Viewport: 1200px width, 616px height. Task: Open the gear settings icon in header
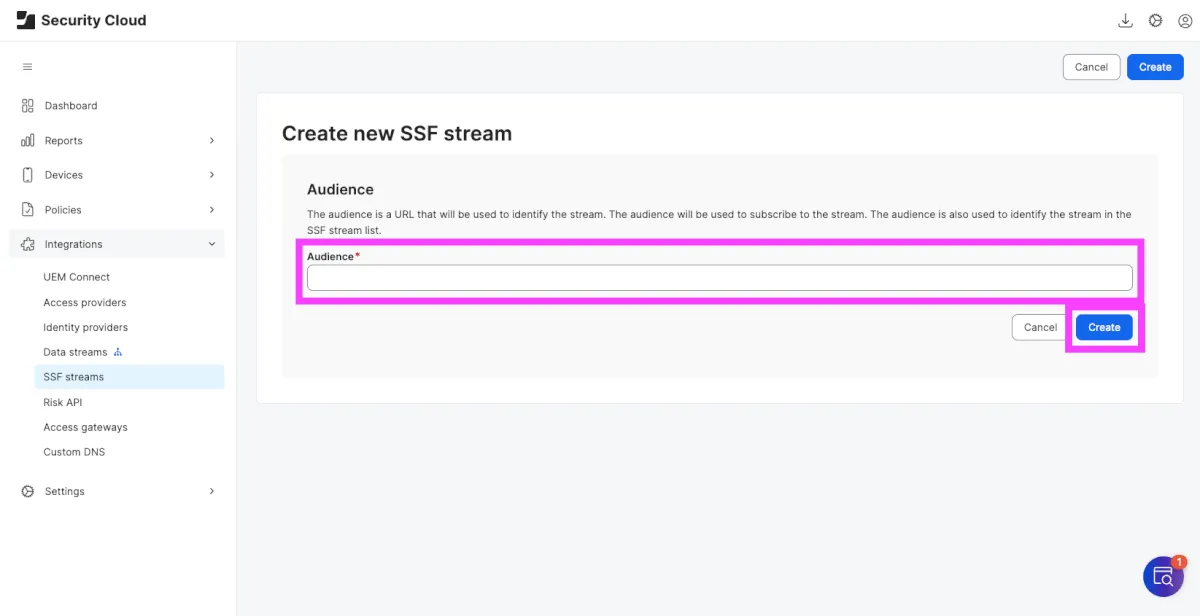pyautogui.click(x=1155, y=20)
